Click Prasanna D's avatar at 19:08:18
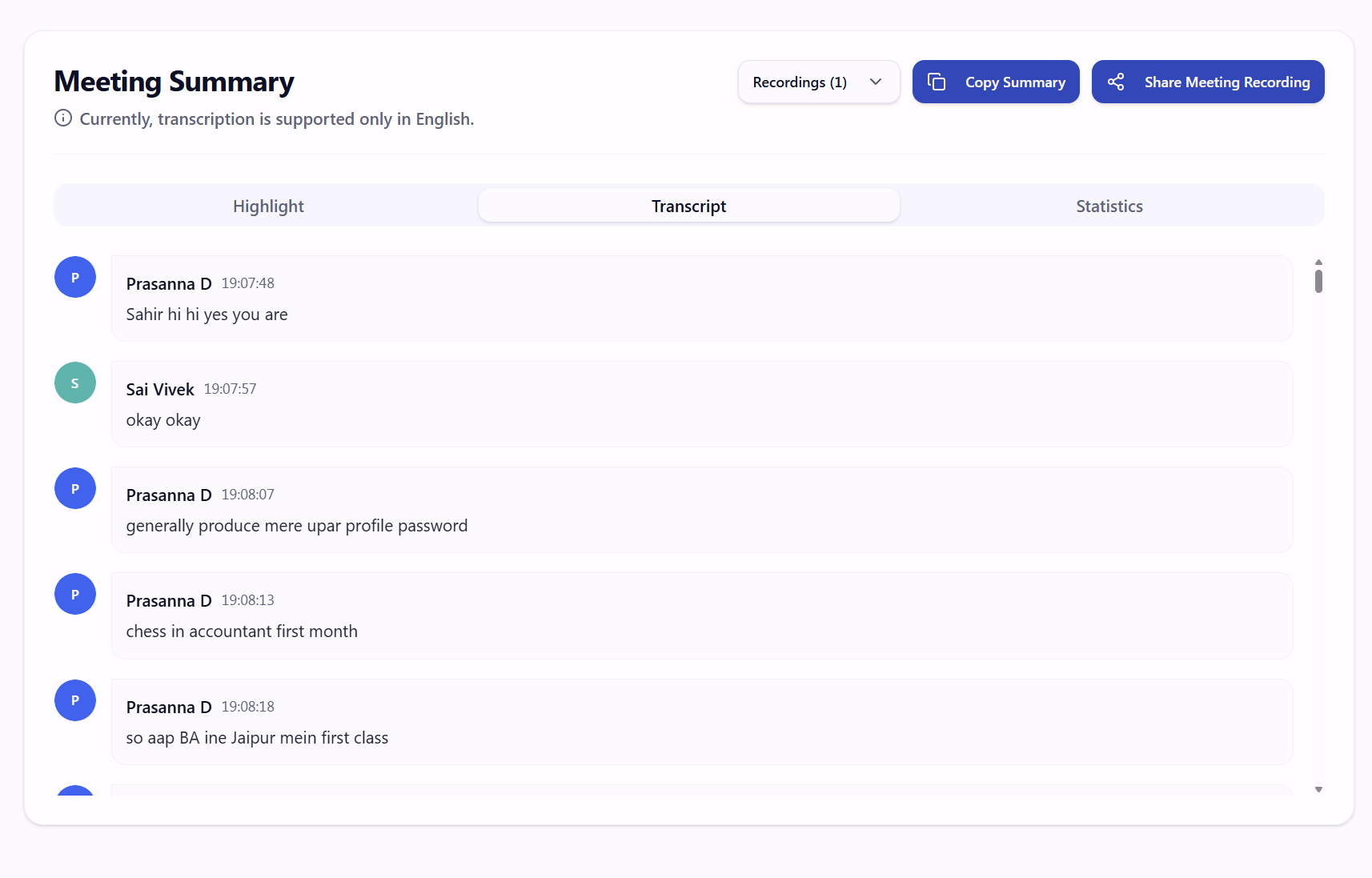The image size is (1372, 878). coord(75,700)
